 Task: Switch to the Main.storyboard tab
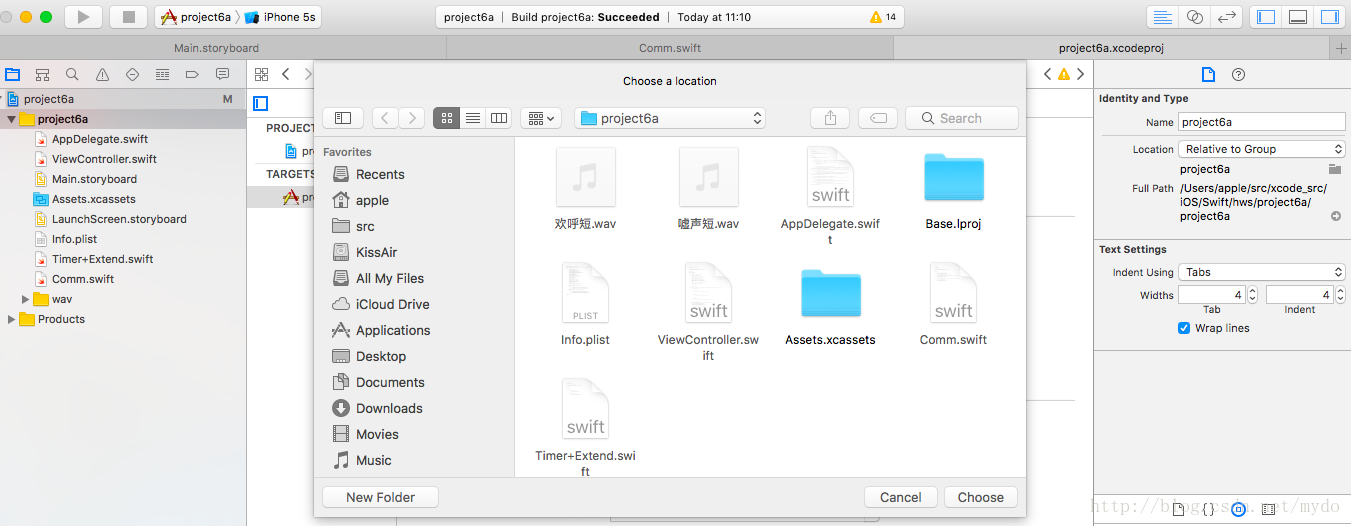216,48
